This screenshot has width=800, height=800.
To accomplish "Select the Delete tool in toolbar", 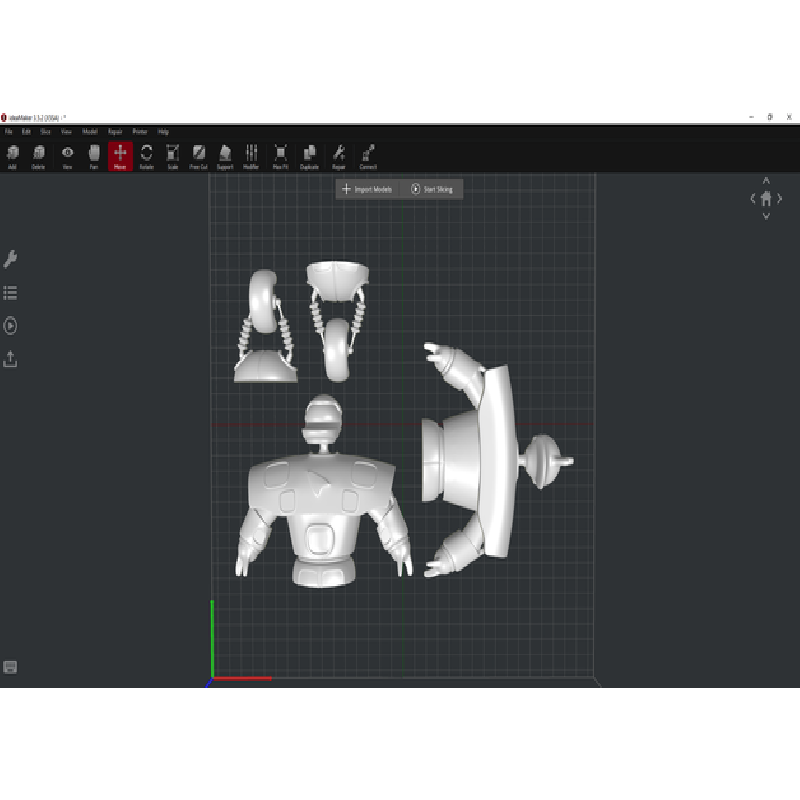I will click(x=39, y=155).
